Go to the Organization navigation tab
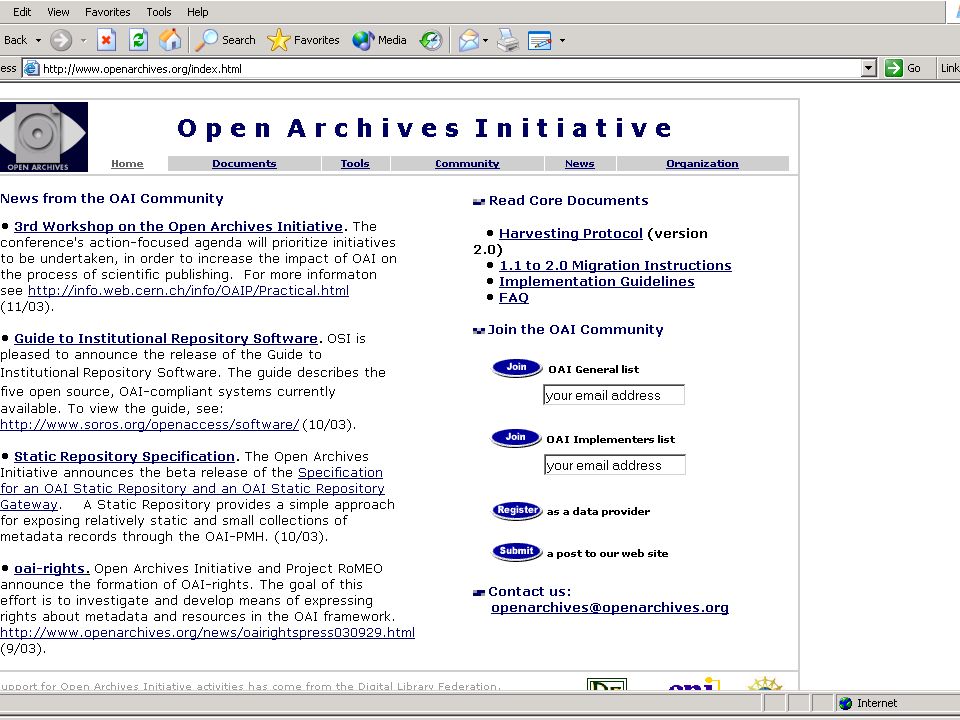The image size is (960, 720). (702, 163)
